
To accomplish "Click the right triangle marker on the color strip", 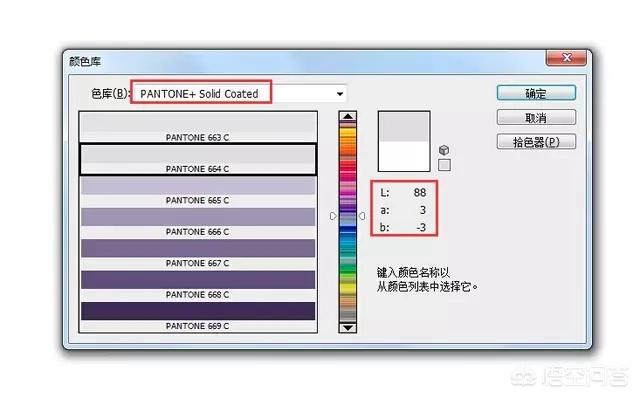I will 362,216.
